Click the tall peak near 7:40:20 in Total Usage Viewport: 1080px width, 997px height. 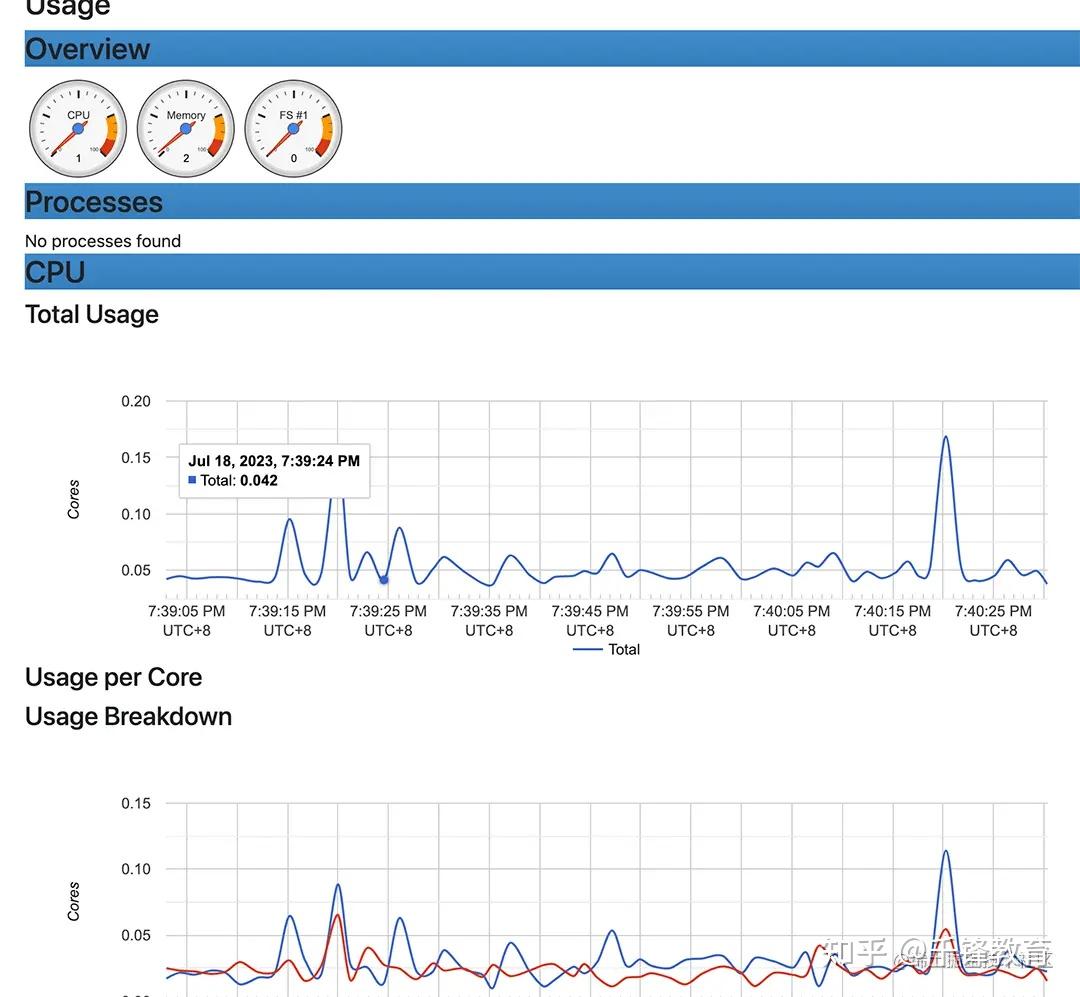coord(946,438)
